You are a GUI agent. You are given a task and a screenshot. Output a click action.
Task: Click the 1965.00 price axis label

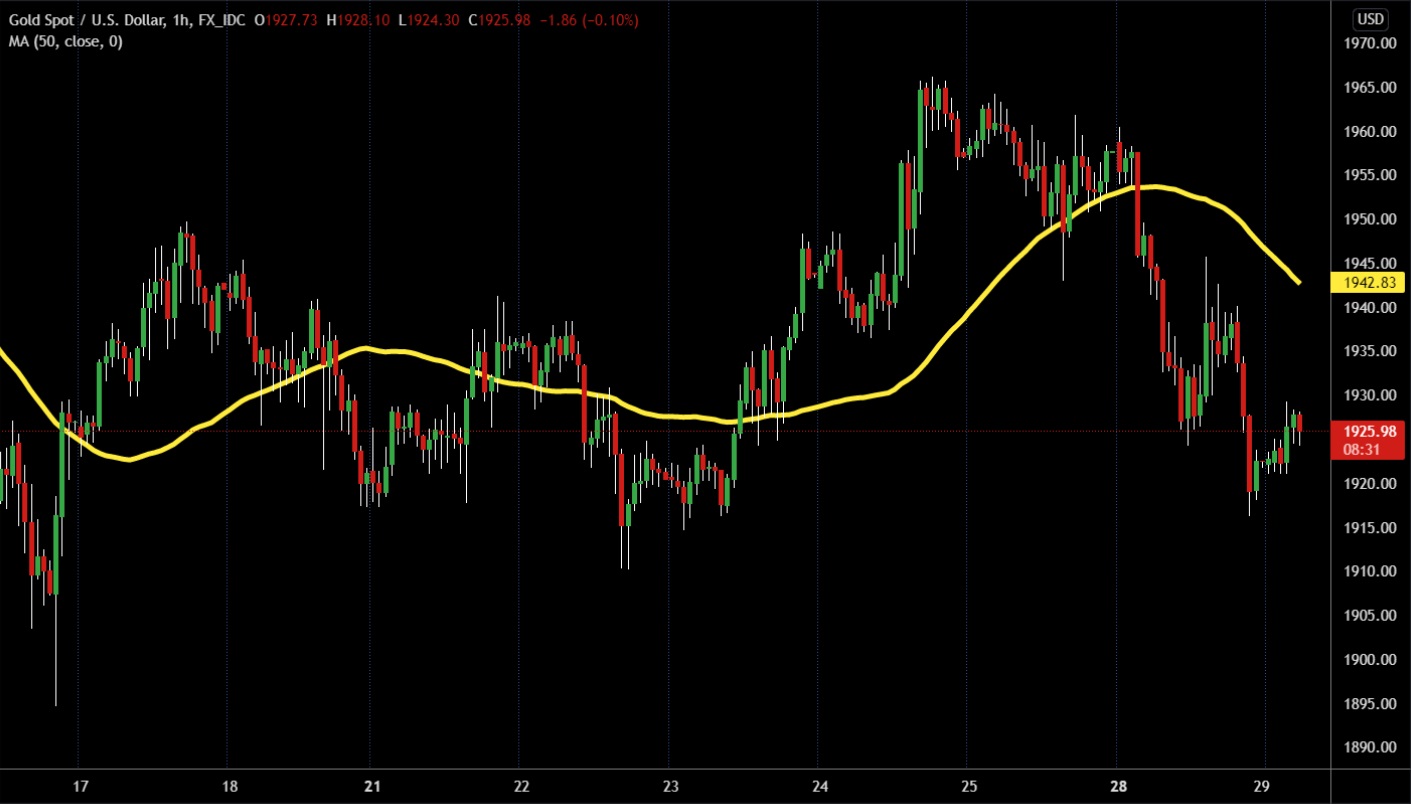[1369, 87]
